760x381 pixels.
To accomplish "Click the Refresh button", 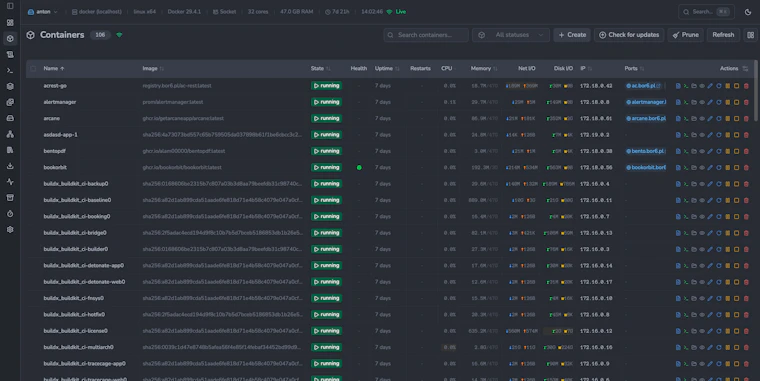I will (x=723, y=35).
